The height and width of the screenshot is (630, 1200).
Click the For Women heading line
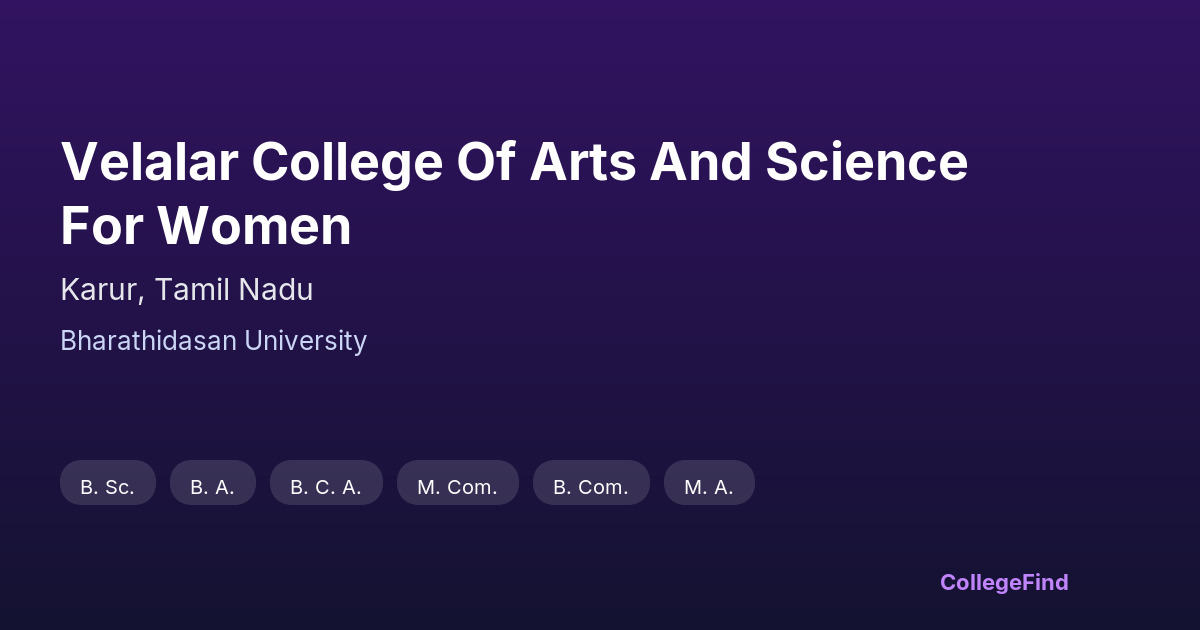(205, 226)
